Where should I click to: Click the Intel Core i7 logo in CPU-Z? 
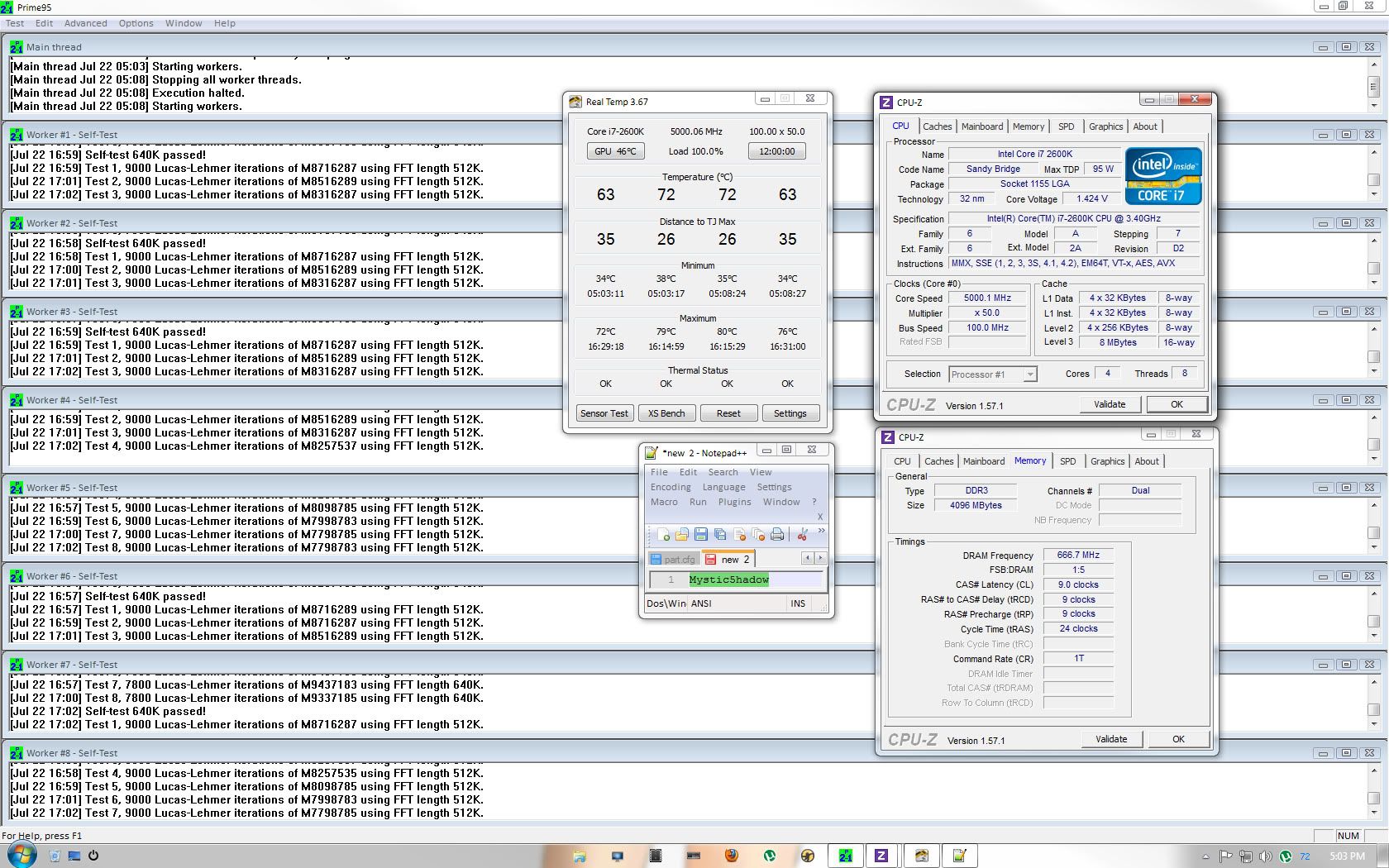pyautogui.click(x=1163, y=176)
